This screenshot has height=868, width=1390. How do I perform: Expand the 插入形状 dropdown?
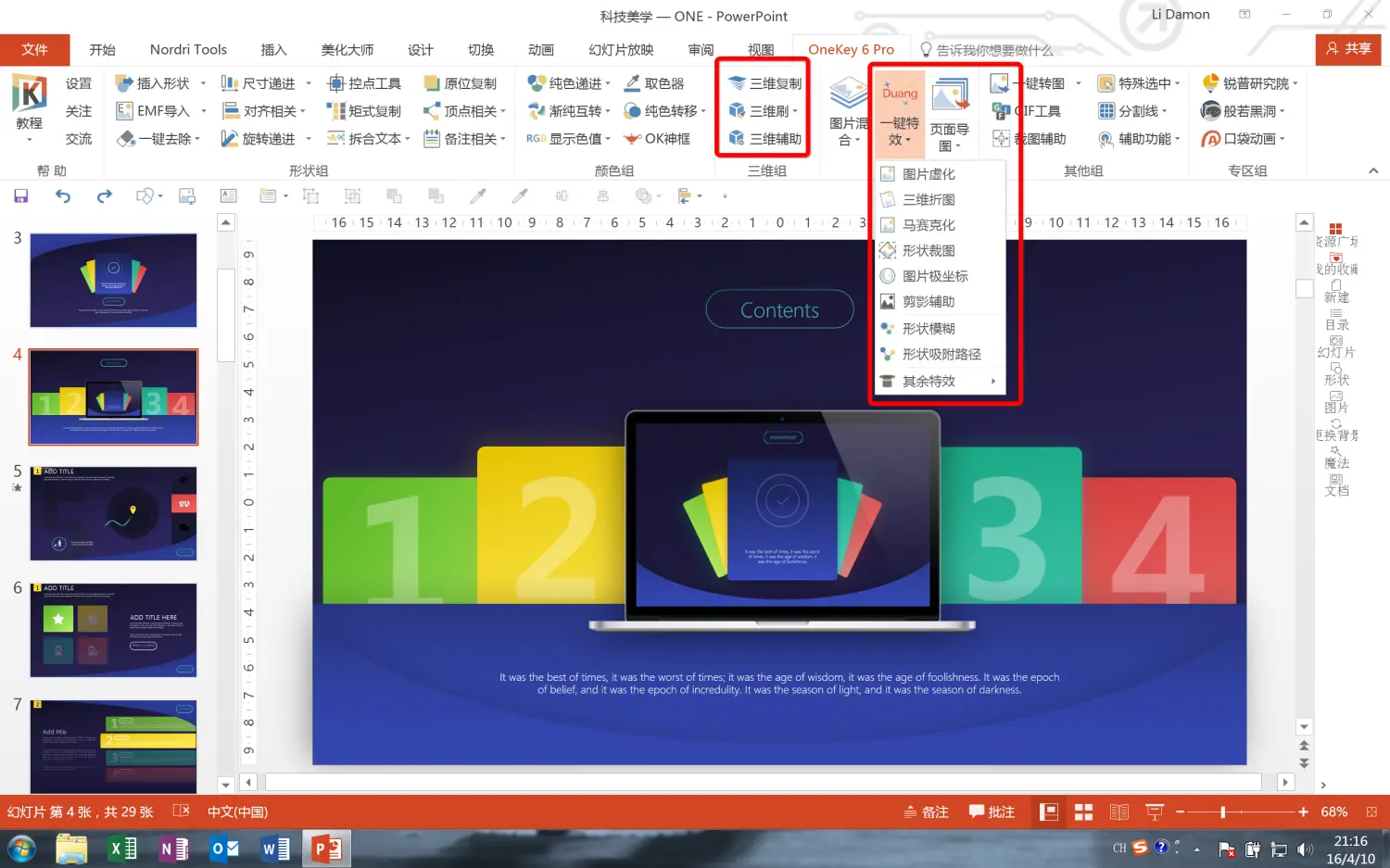203,83
